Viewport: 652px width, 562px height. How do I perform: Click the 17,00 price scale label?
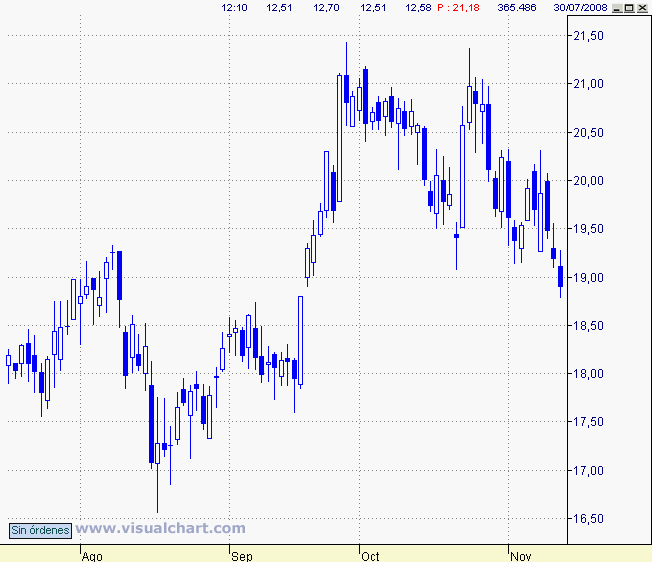coord(588,471)
